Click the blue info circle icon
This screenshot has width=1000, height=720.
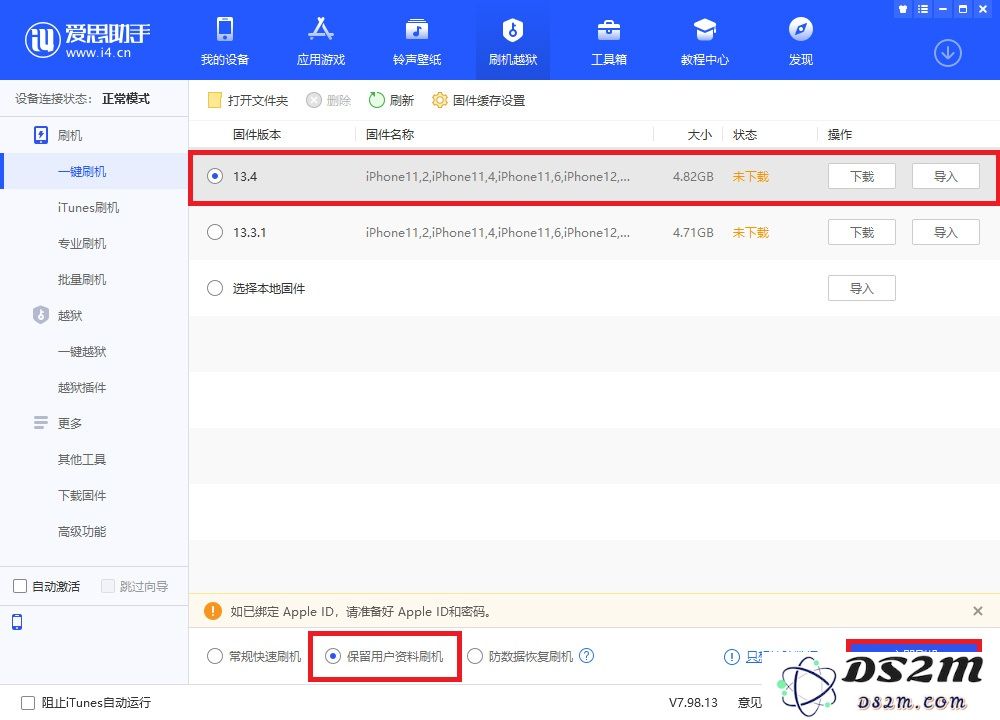coord(732,657)
